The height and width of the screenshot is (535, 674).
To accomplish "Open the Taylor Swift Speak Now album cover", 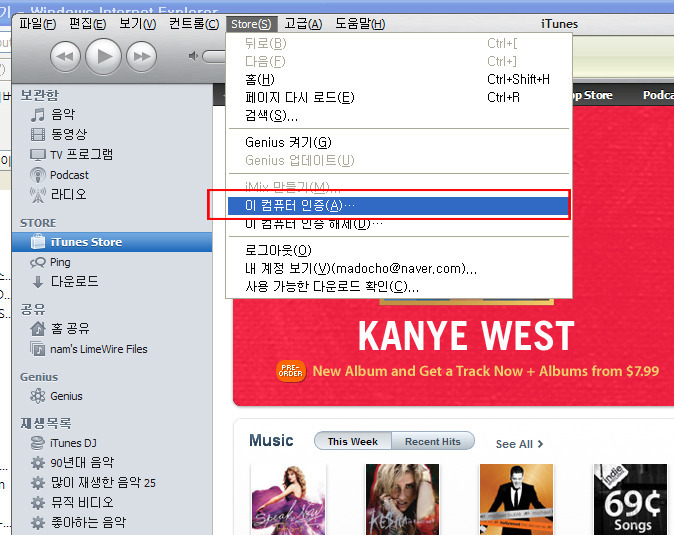I will pos(288,499).
